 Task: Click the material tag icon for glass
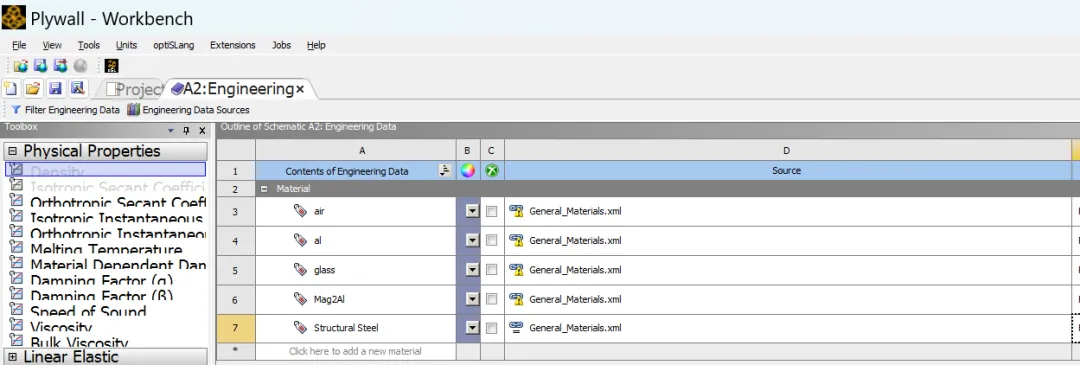tap(300, 269)
